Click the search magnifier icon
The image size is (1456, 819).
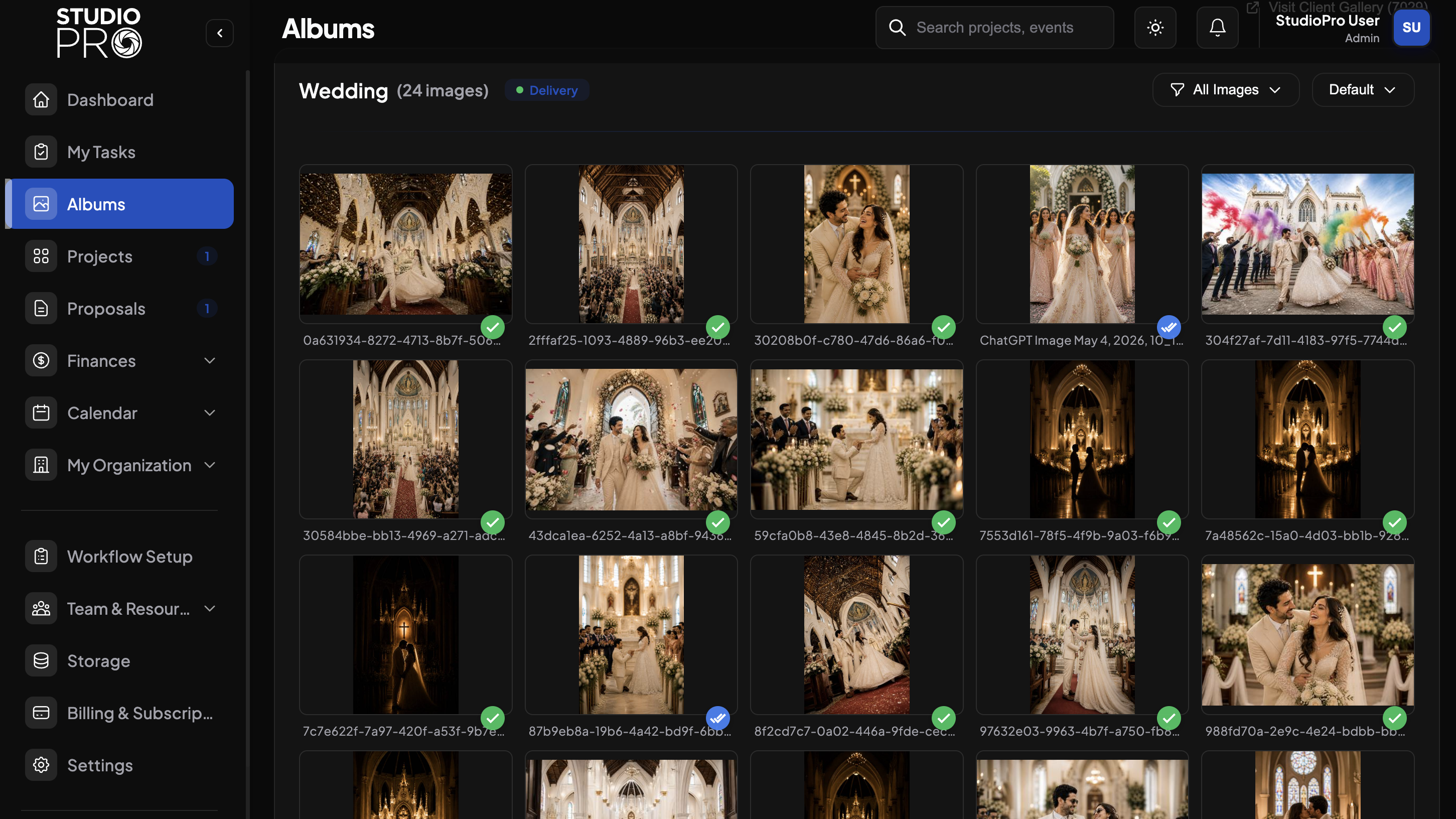click(897, 28)
